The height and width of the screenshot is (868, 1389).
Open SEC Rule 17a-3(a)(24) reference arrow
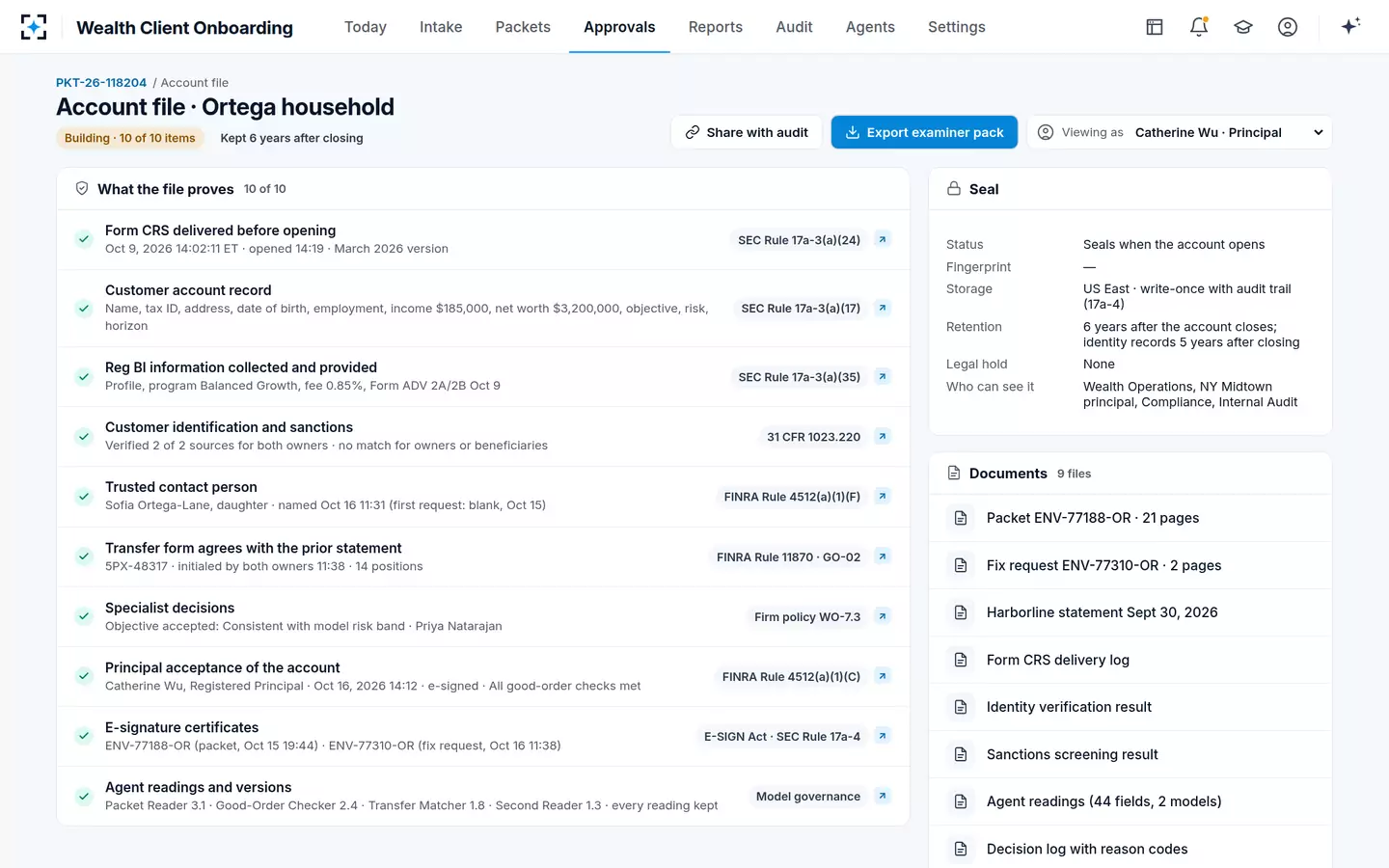click(x=882, y=239)
